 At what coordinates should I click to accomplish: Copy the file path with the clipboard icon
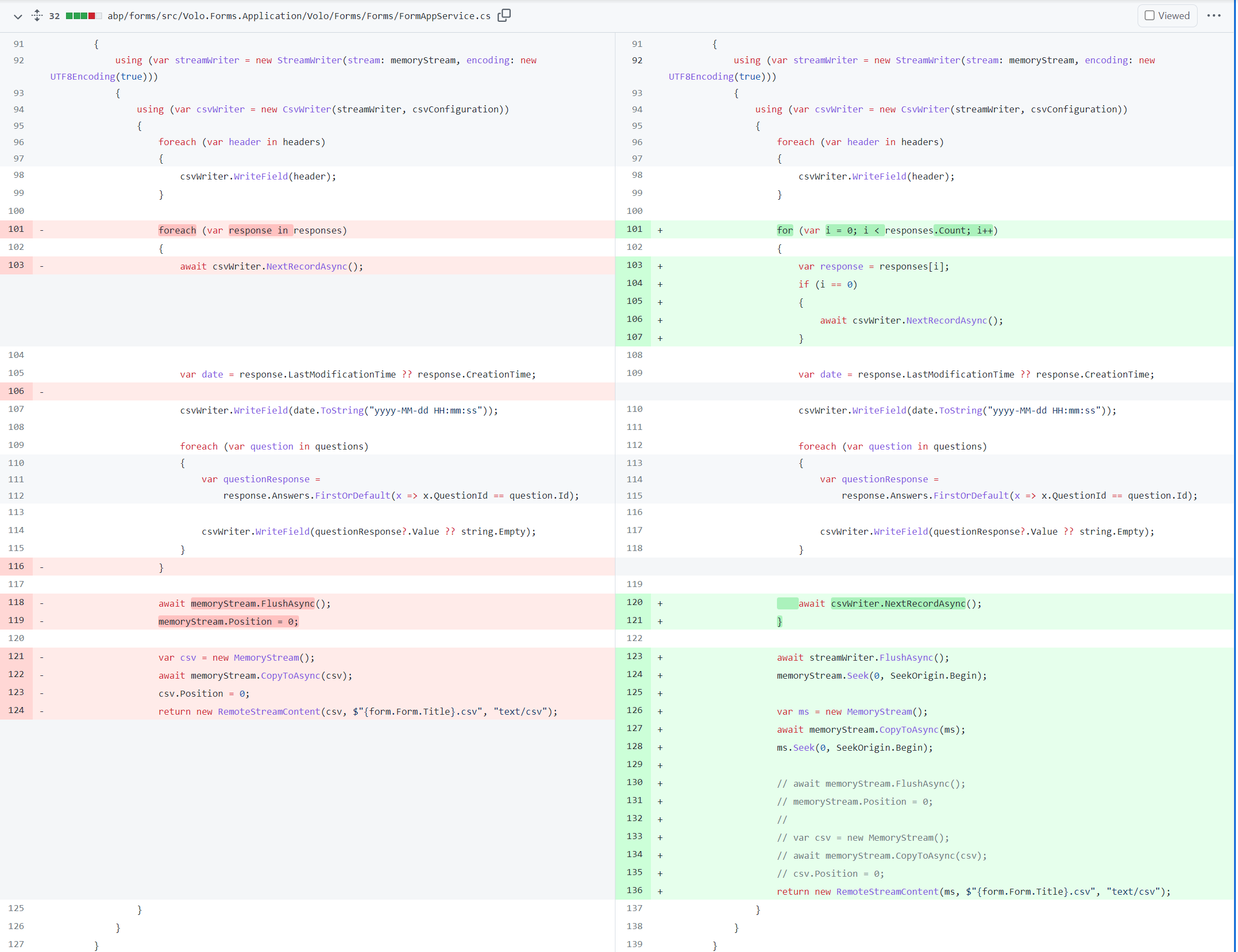click(x=504, y=15)
